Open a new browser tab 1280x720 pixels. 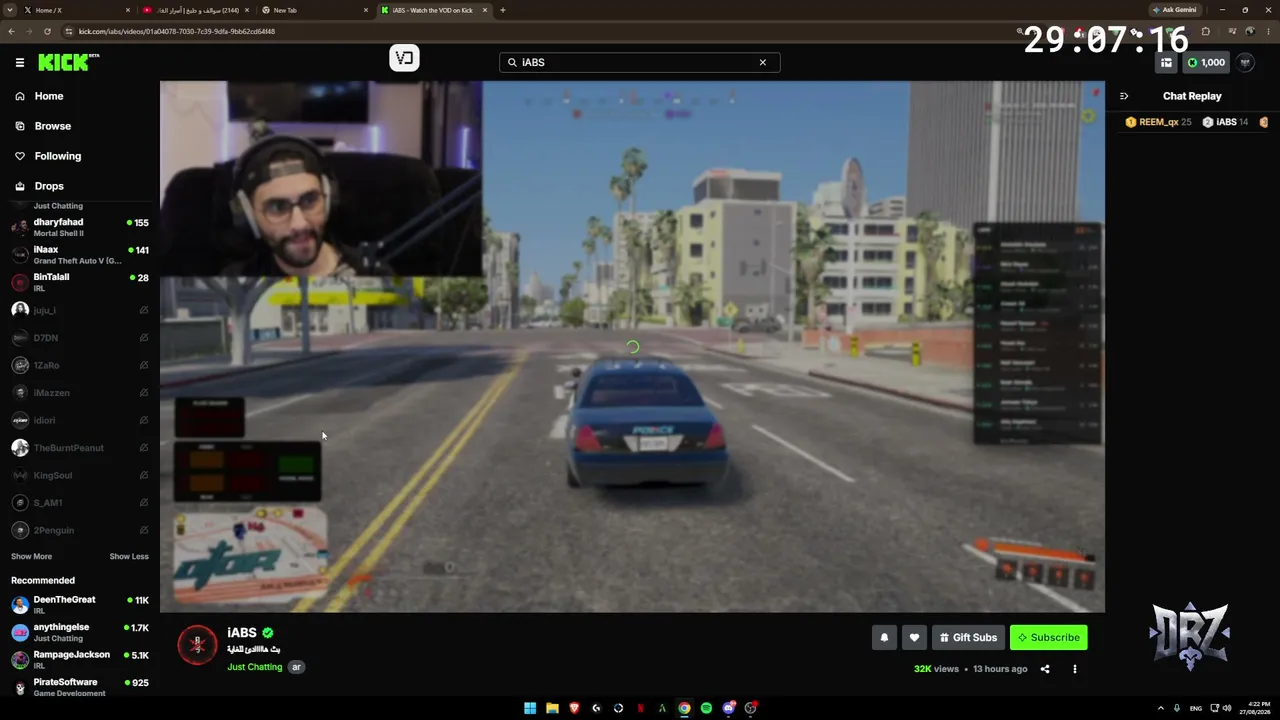click(x=502, y=10)
